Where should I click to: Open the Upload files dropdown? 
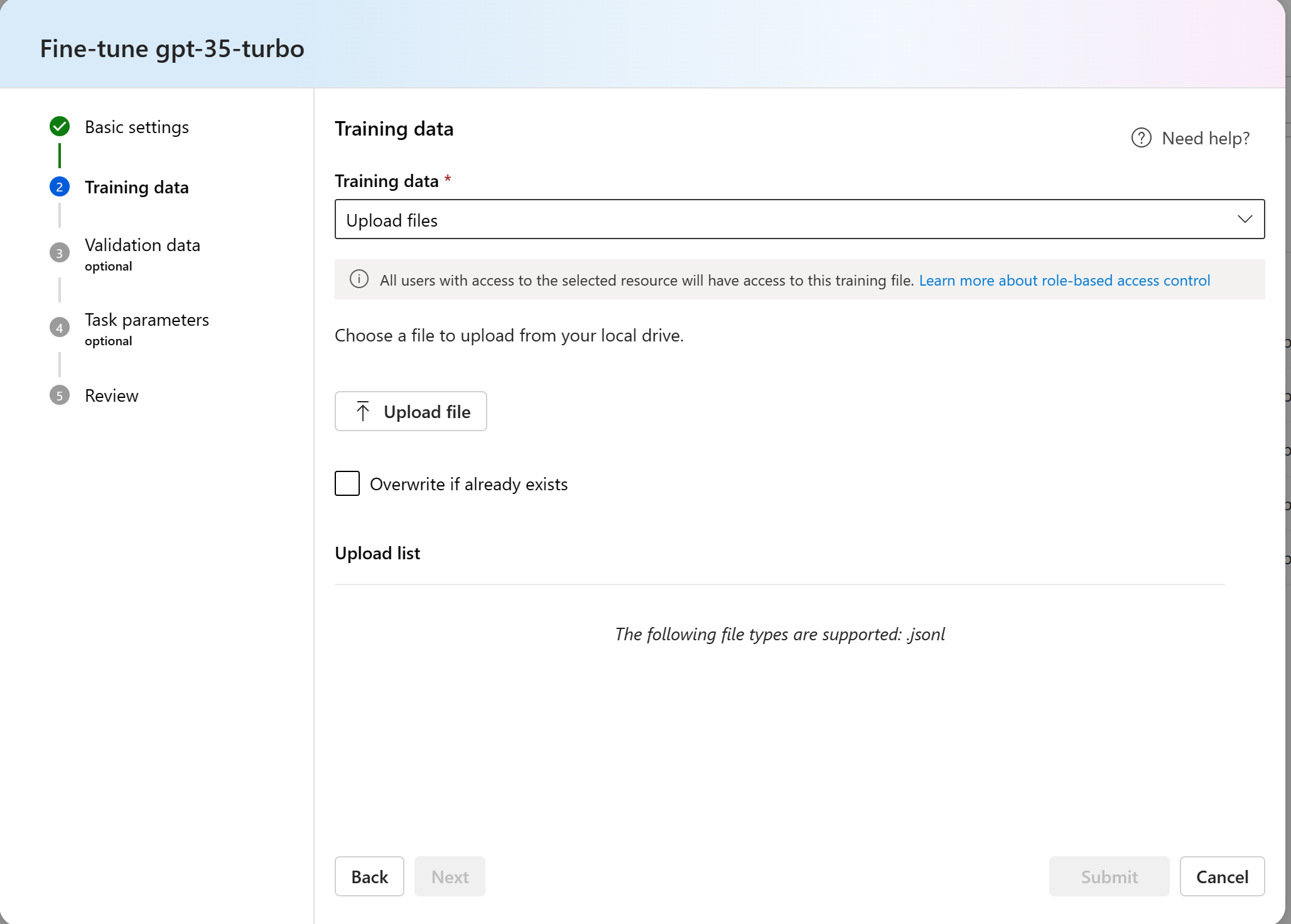pyautogui.click(x=797, y=219)
